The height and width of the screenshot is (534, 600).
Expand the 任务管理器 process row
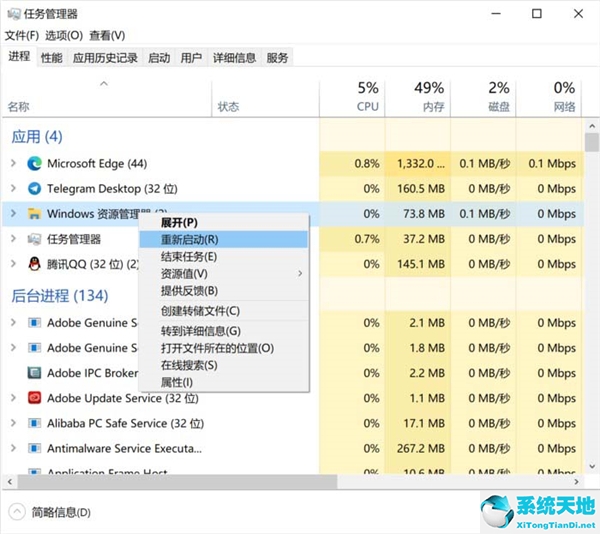(x=13, y=239)
